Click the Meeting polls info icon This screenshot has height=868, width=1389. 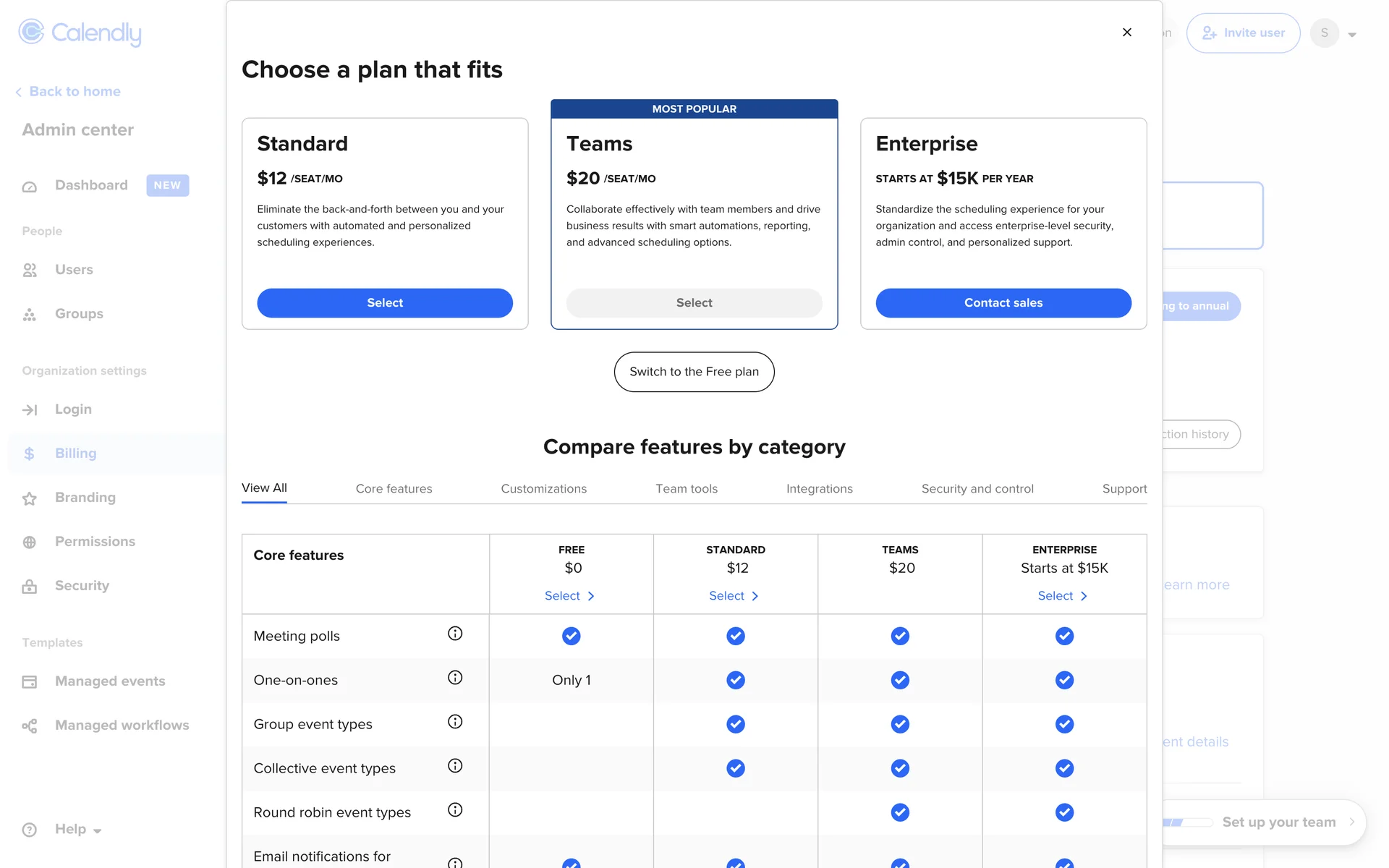(x=455, y=634)
